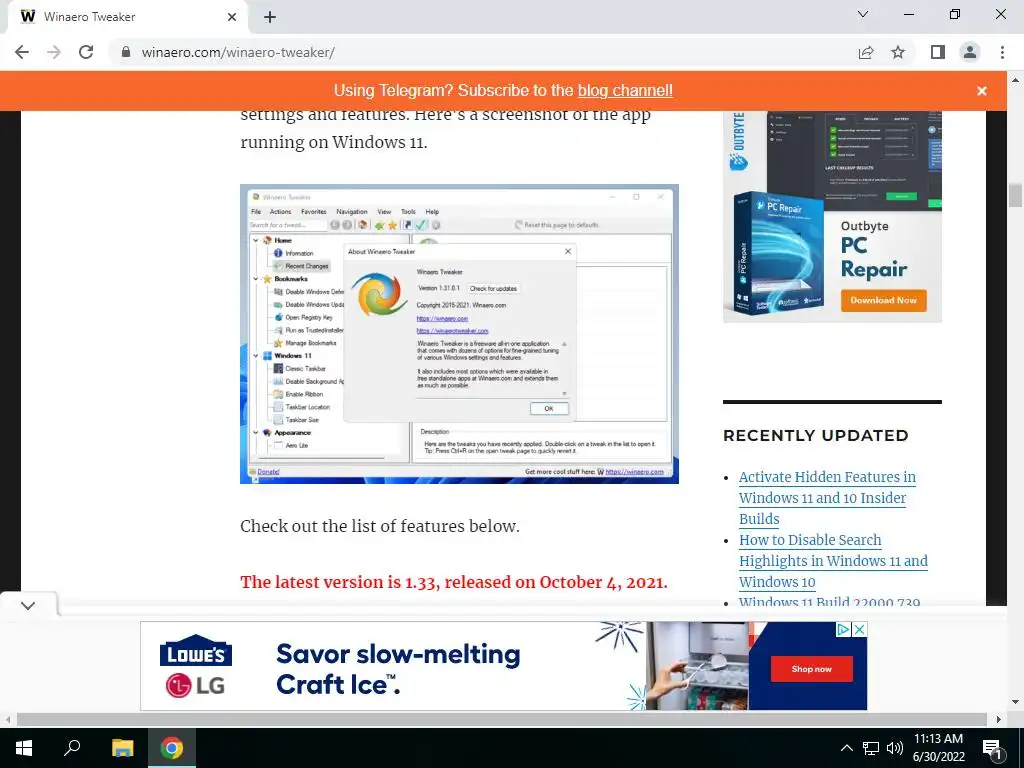Close the Winaero Tweaker tab
Image resolution: width=1024 pixels, height=768 pixels.
point(232,17)
